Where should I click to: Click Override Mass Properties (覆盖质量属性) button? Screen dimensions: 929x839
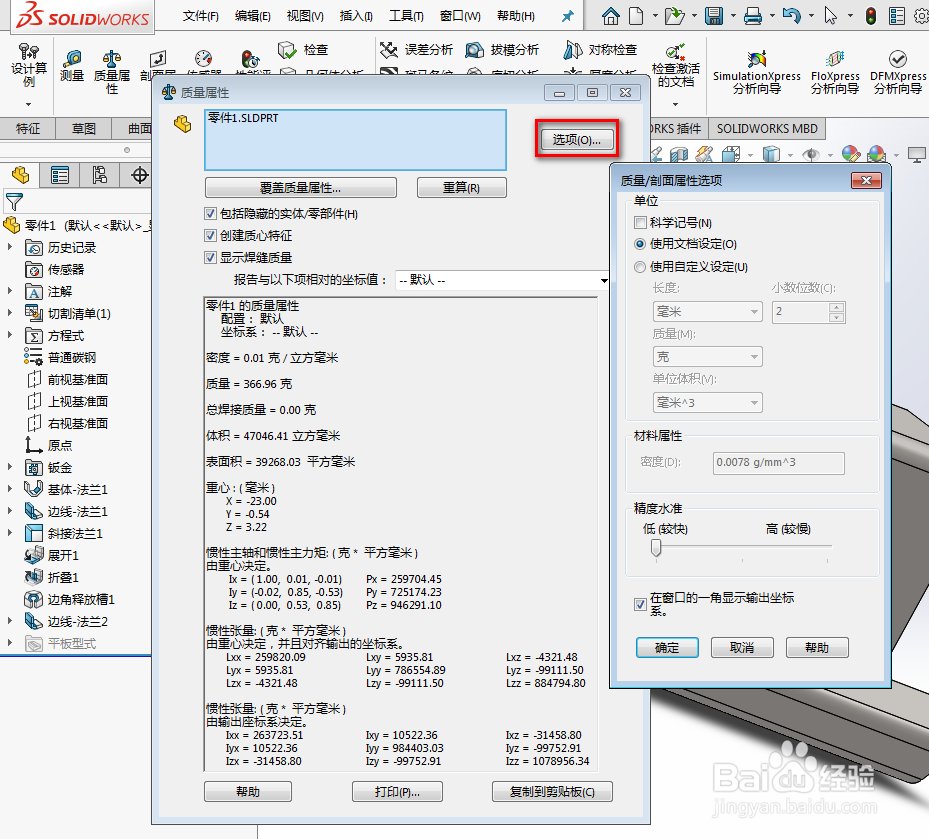click(300, 188)
